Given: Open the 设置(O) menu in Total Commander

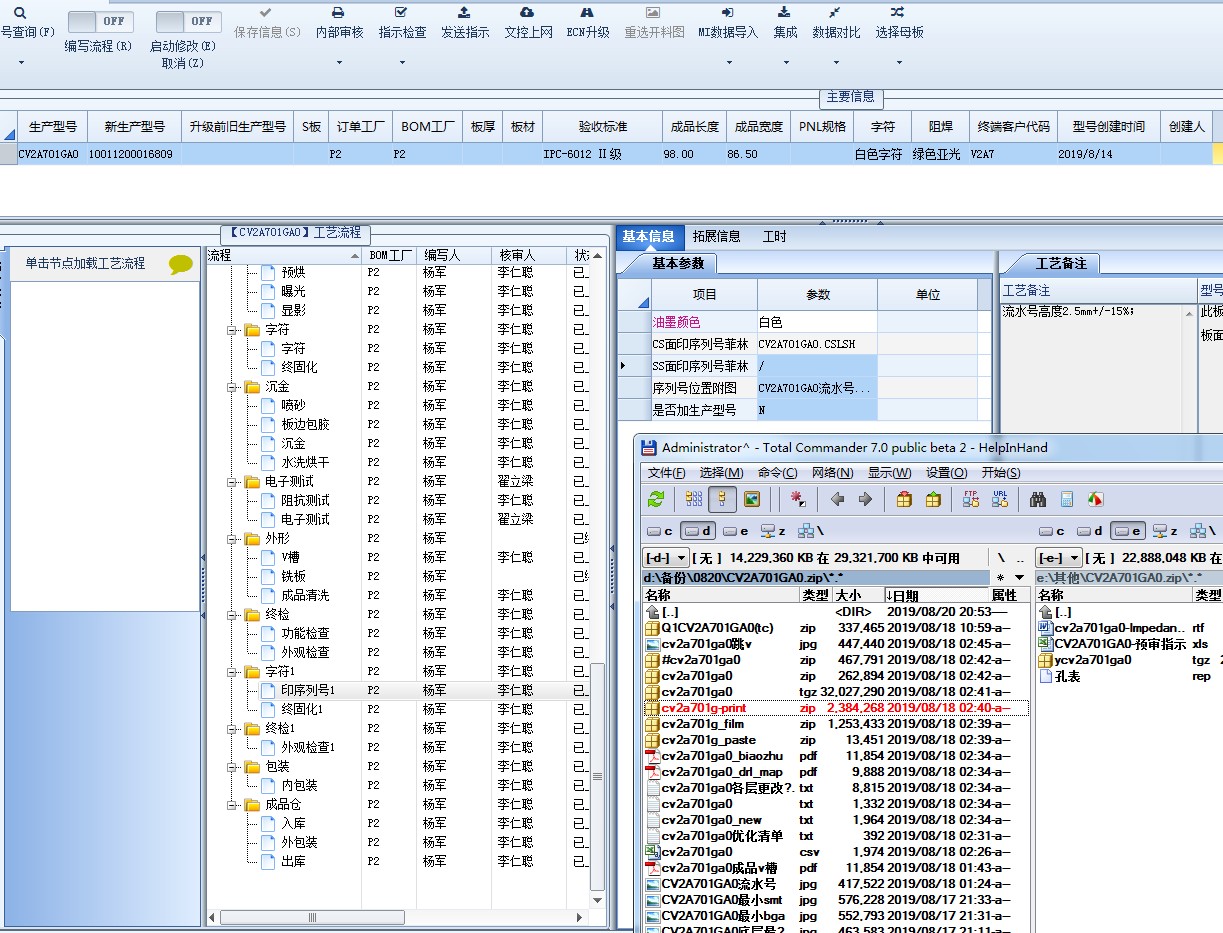Looking at the screenshot, I should pyautogui.click(x=946, y=473).
